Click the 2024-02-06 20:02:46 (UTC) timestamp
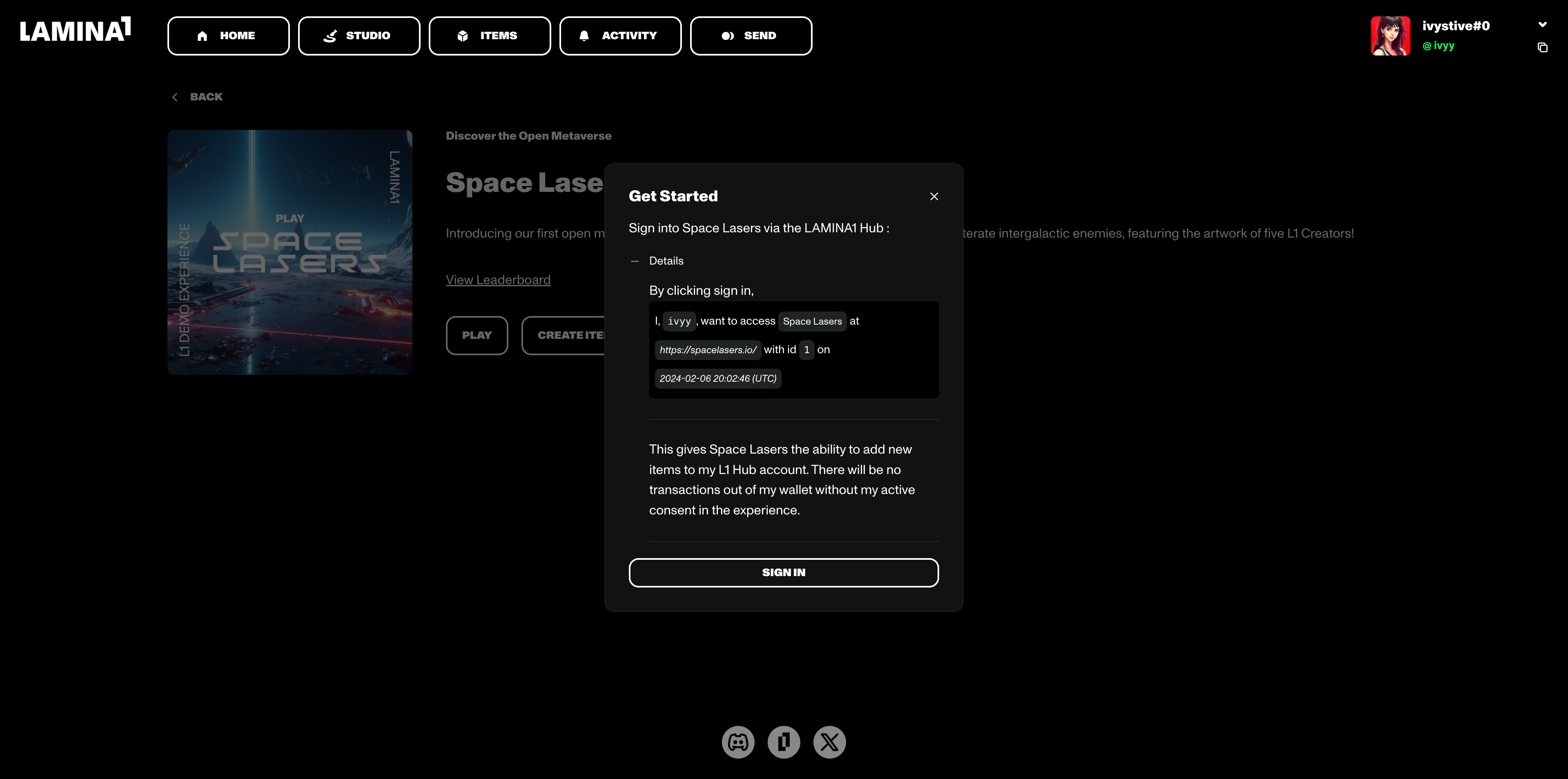1568x779 pixels. click(x=718, y=378)
